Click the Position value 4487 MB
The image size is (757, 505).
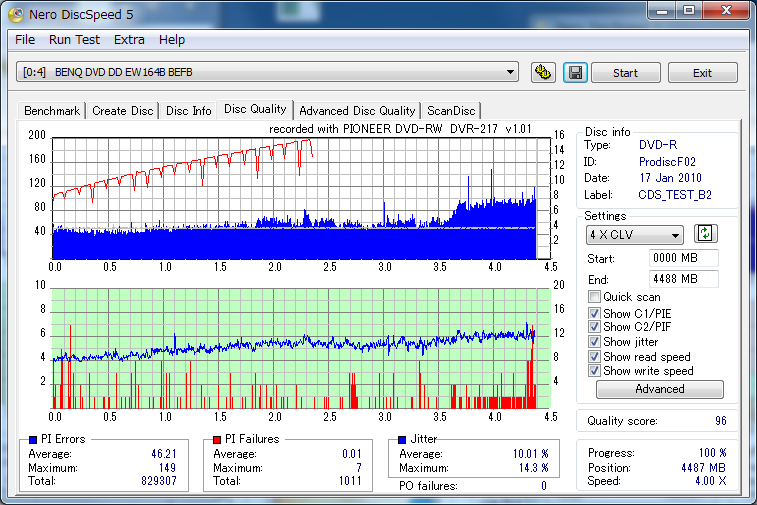click(703, 468)
